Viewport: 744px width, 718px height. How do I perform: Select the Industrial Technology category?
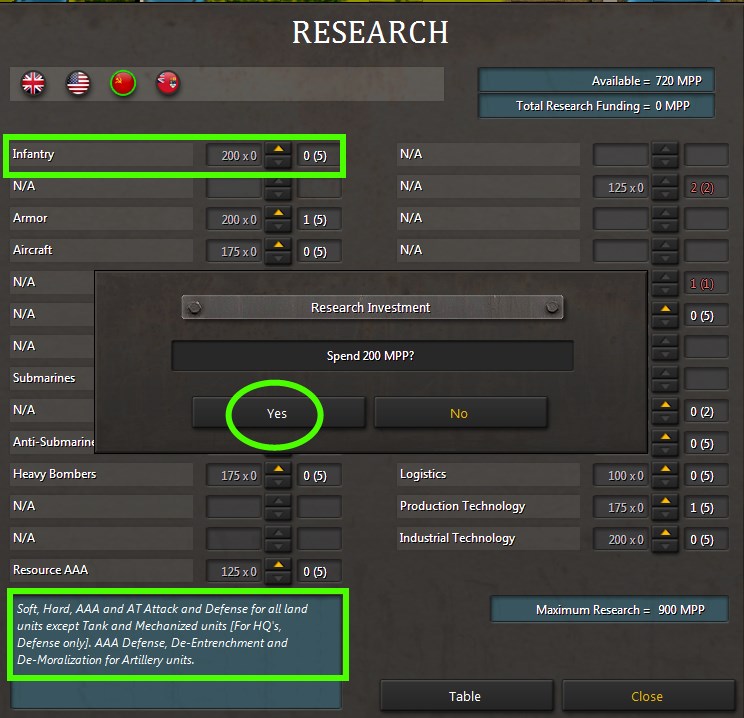pyautogui.click(x=488, y=538)
